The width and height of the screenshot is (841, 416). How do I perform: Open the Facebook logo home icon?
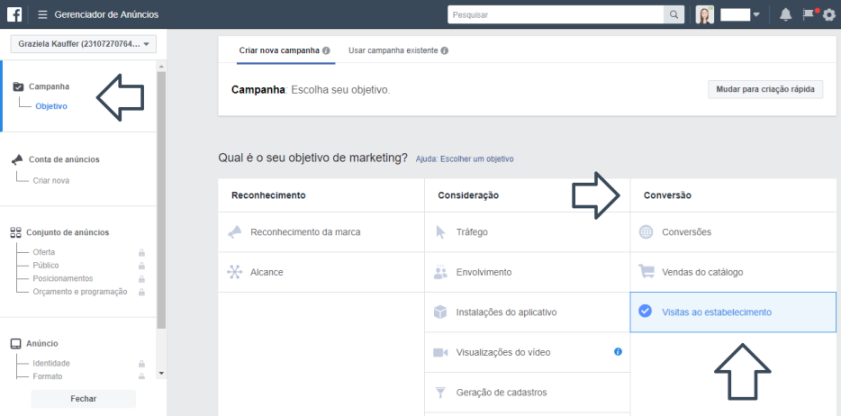14,14
